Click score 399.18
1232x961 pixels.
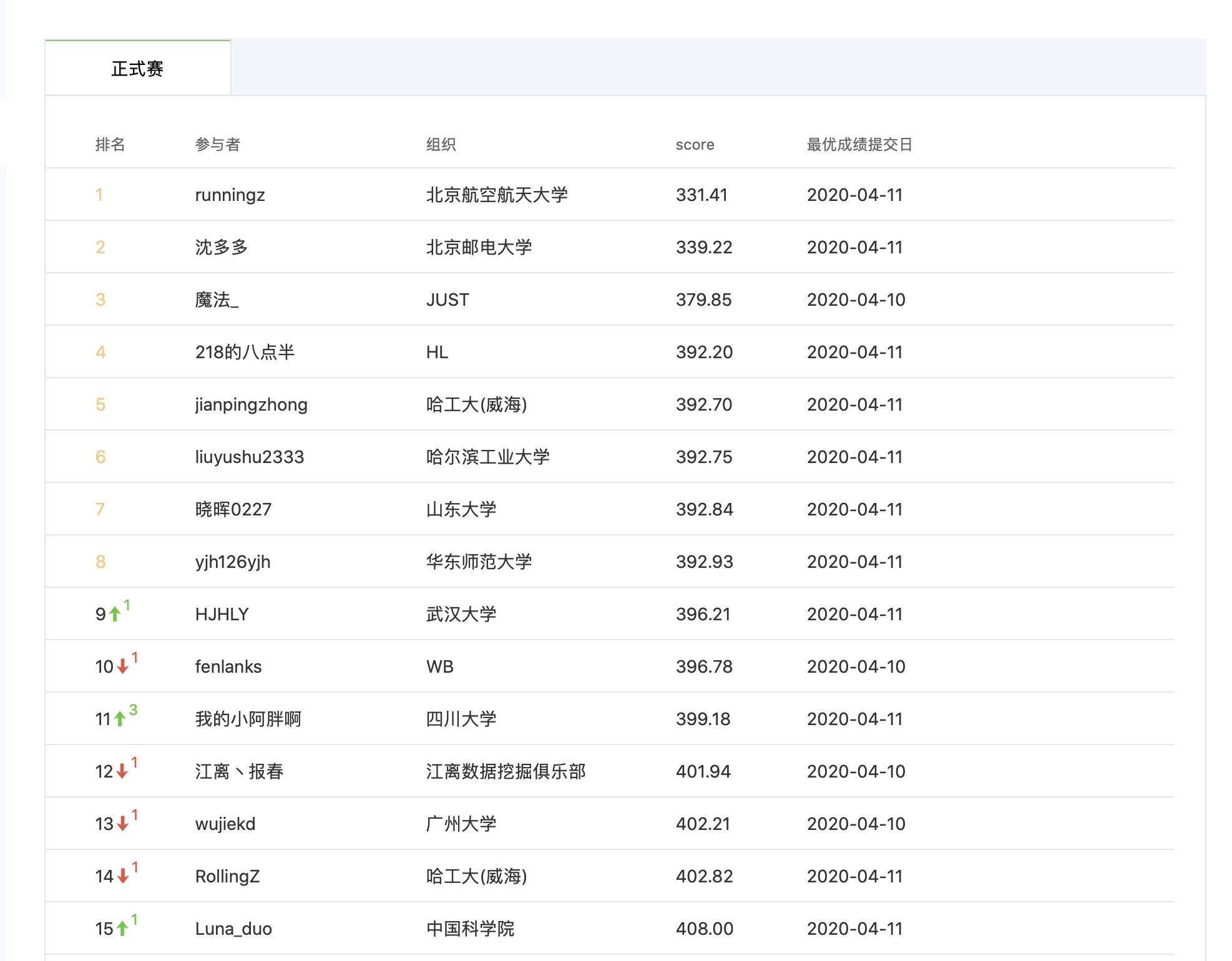pyautogui.click(x=703, y=719)
